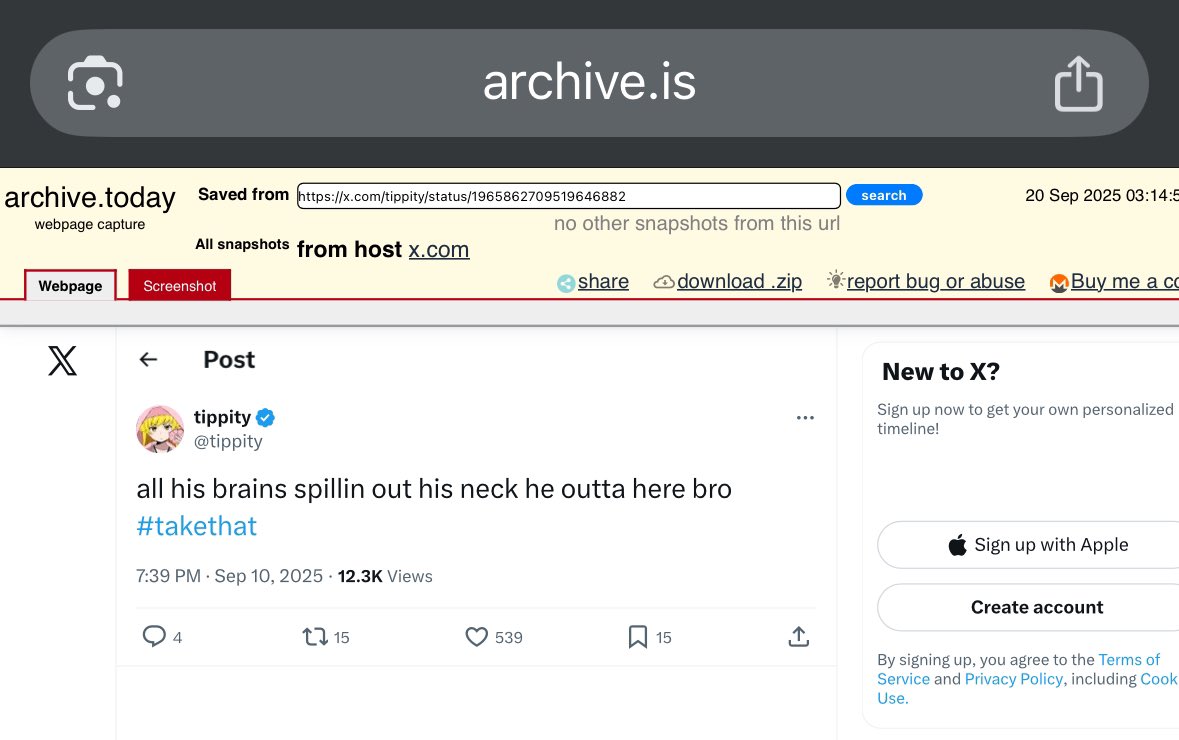Screen dimensions: 1179x740
Task: Sign up with Apple
Action: pos(1037,544)
